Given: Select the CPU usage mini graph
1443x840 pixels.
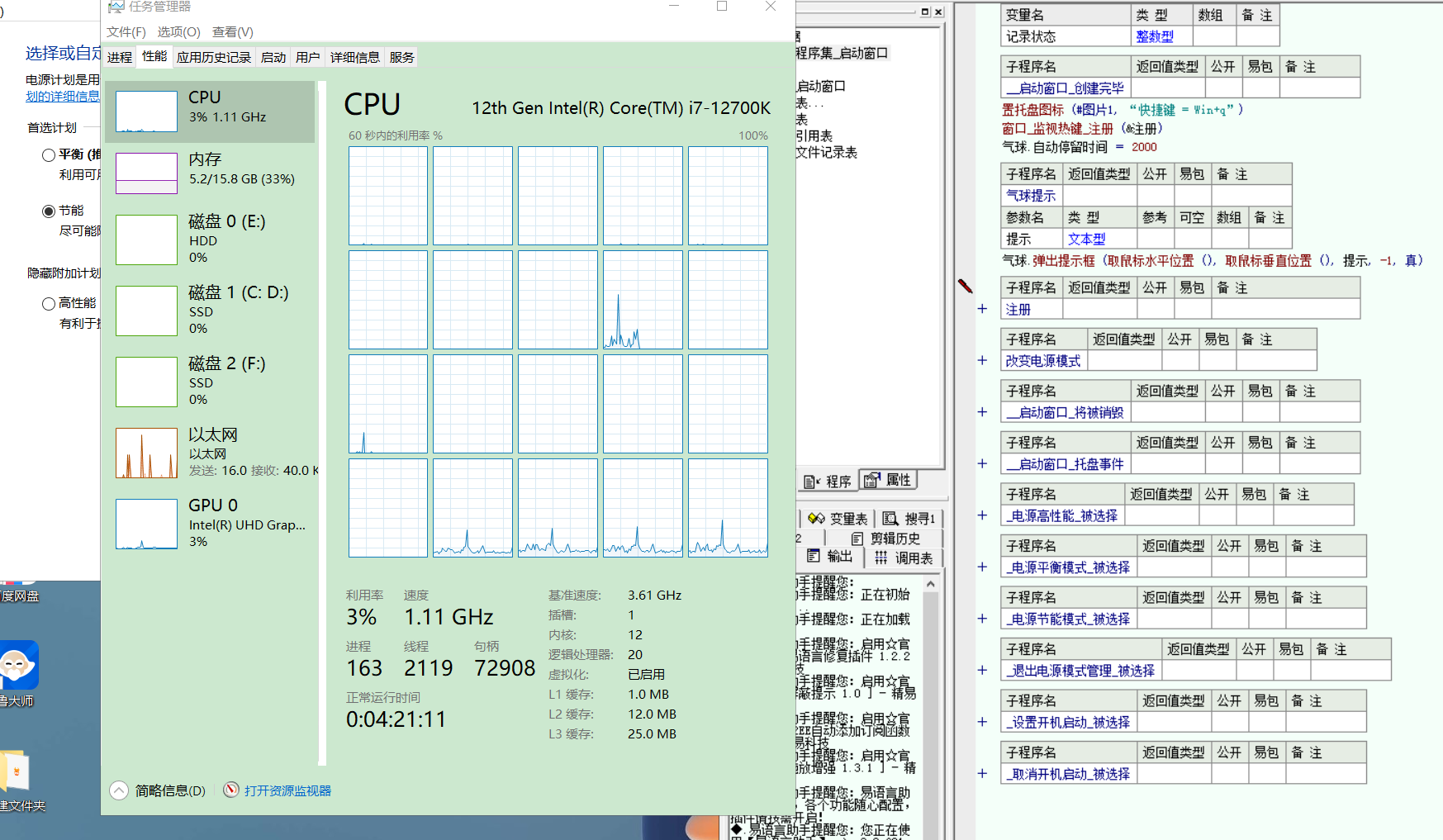Looking at the screenshot, I should pyautogui.click(x=146, y=112).
